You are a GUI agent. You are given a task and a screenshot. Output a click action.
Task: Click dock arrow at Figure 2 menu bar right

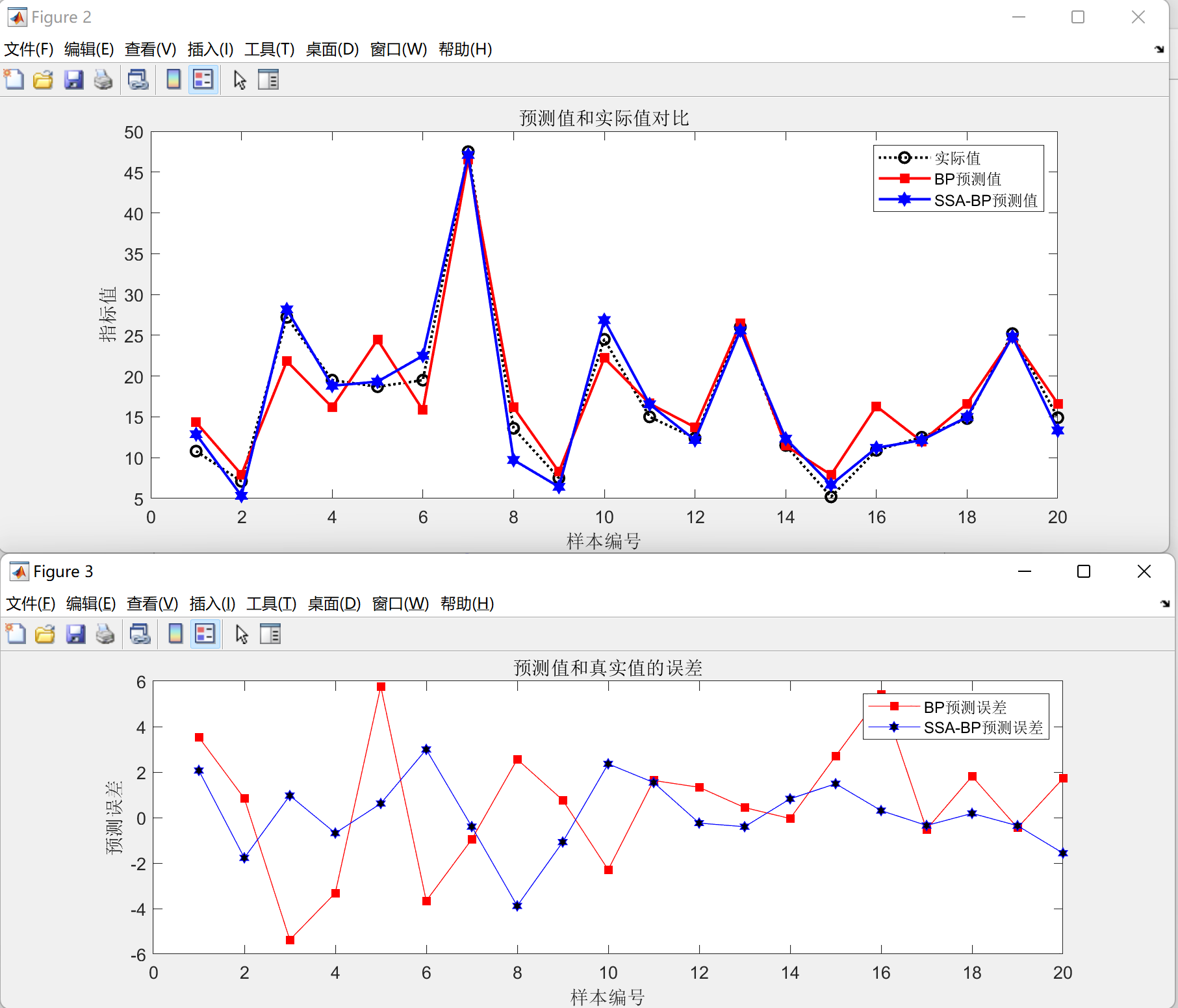[1159, 49]
